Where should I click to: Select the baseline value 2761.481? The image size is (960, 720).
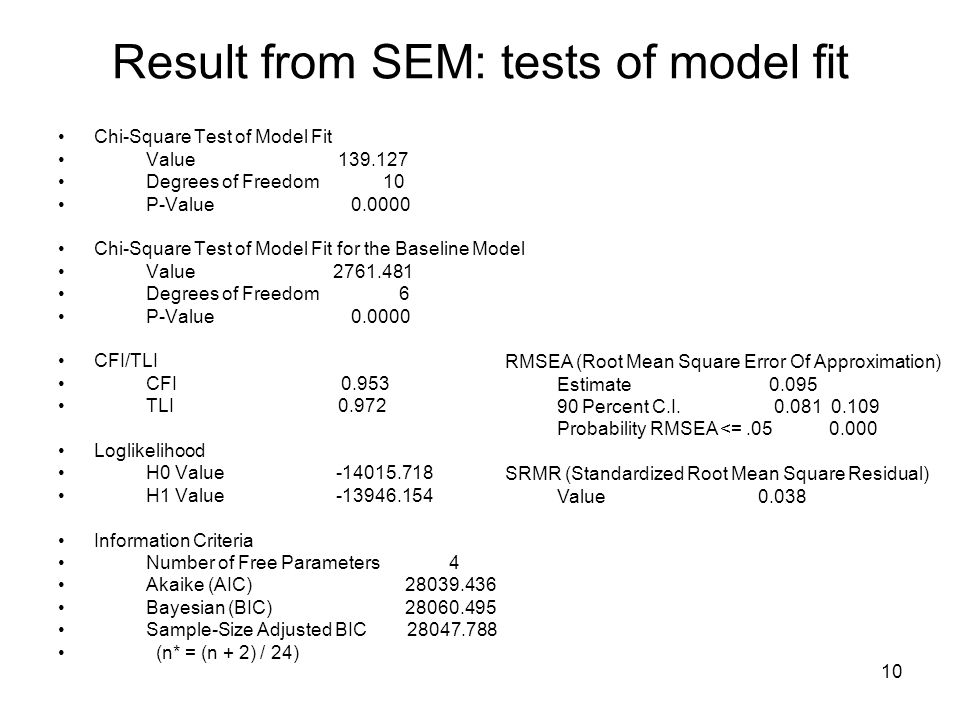(372, 271)
